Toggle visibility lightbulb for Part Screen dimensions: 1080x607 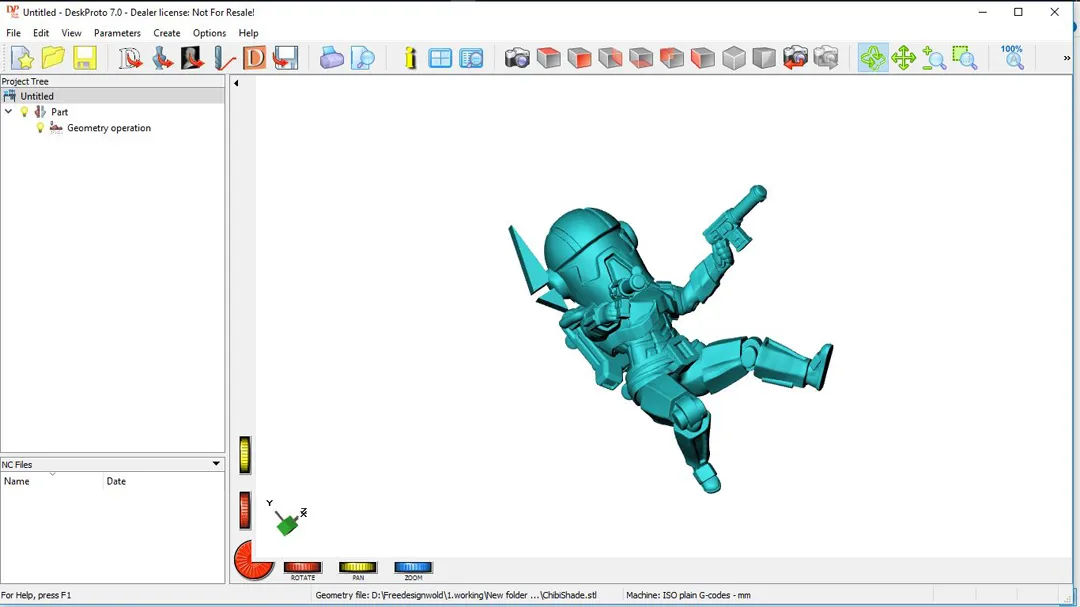(25, 112)
